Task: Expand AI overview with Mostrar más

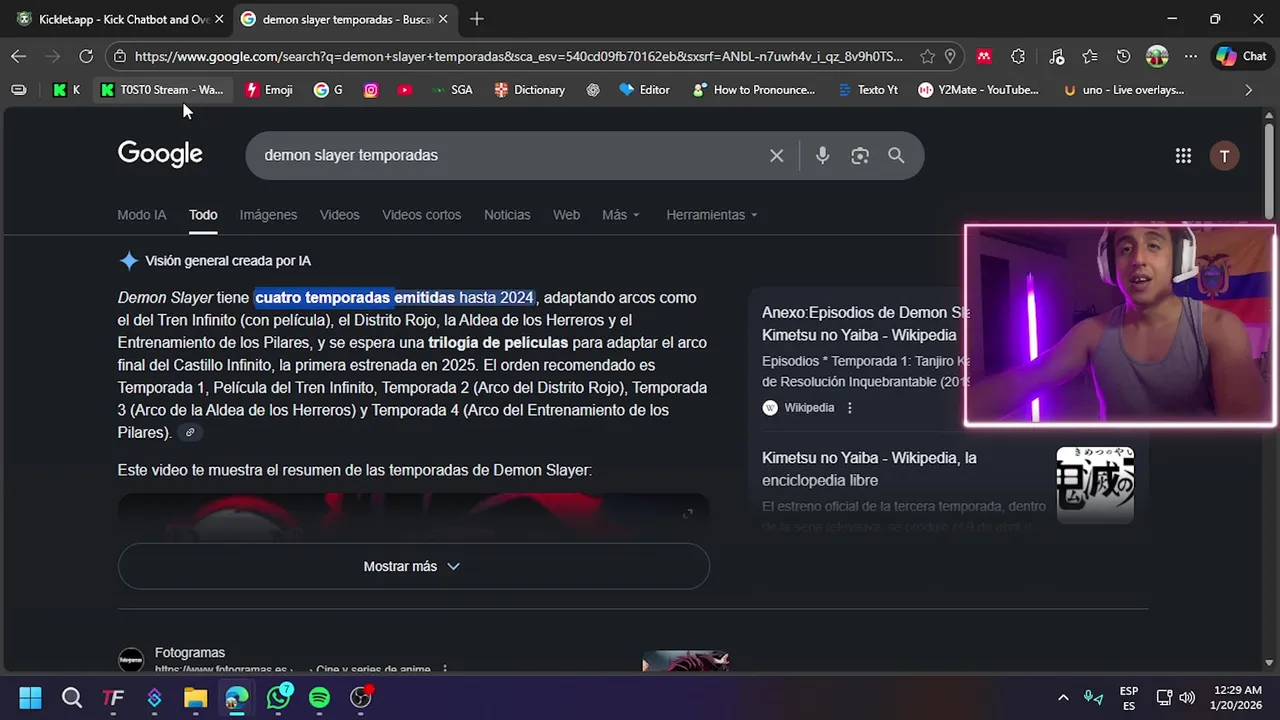Action: (413, 566)
